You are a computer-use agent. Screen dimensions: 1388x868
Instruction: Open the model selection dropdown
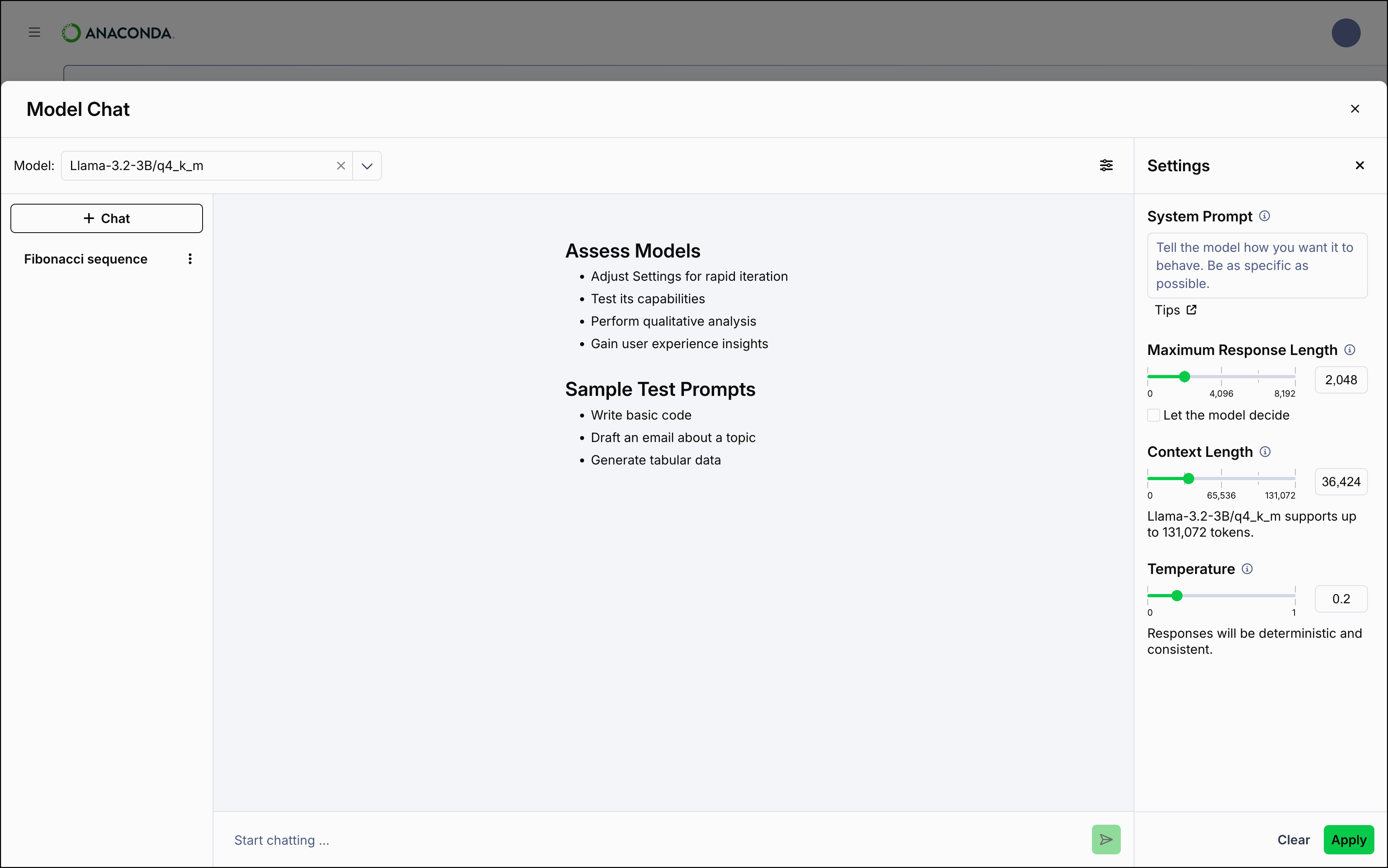(x=367, y=165)
